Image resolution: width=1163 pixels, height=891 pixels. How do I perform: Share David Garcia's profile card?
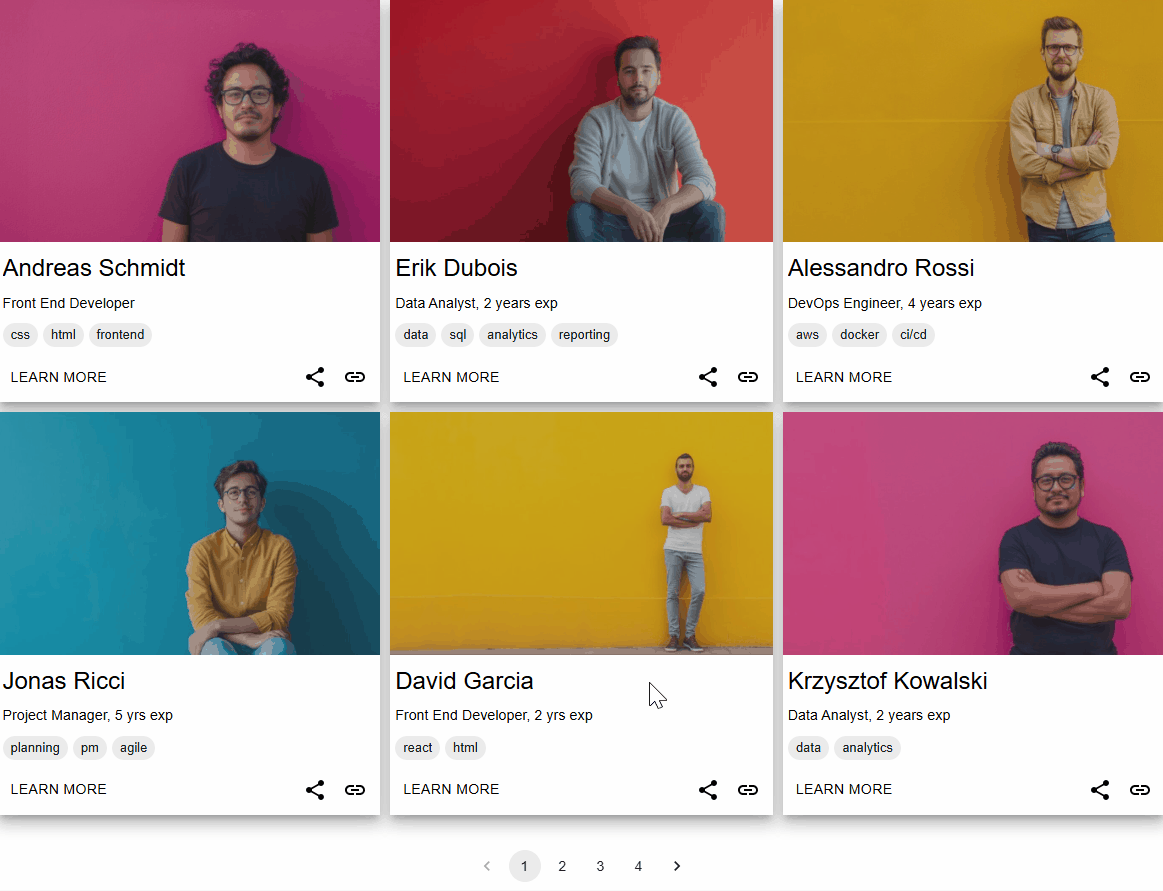708,789
